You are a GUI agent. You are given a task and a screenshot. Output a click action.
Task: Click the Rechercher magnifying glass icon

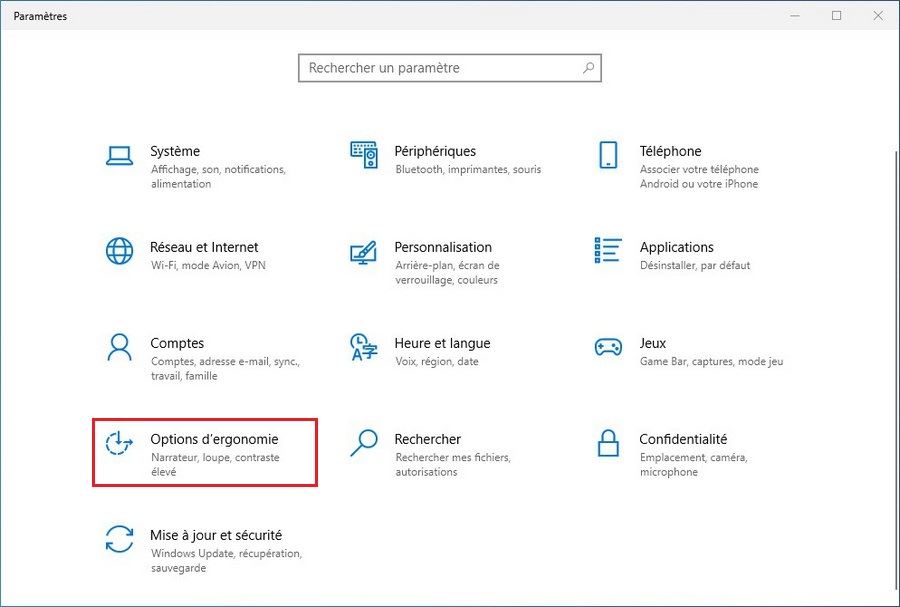364,444
